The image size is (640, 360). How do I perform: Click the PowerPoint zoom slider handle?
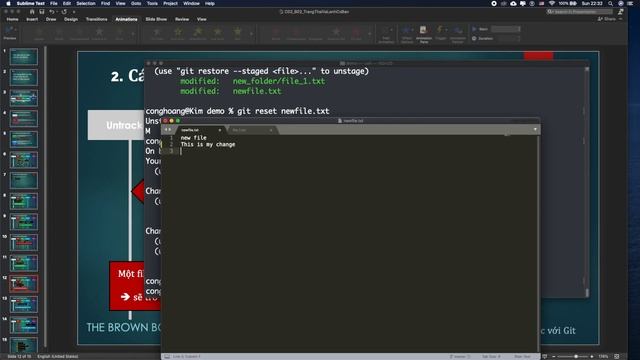point(576,356)
